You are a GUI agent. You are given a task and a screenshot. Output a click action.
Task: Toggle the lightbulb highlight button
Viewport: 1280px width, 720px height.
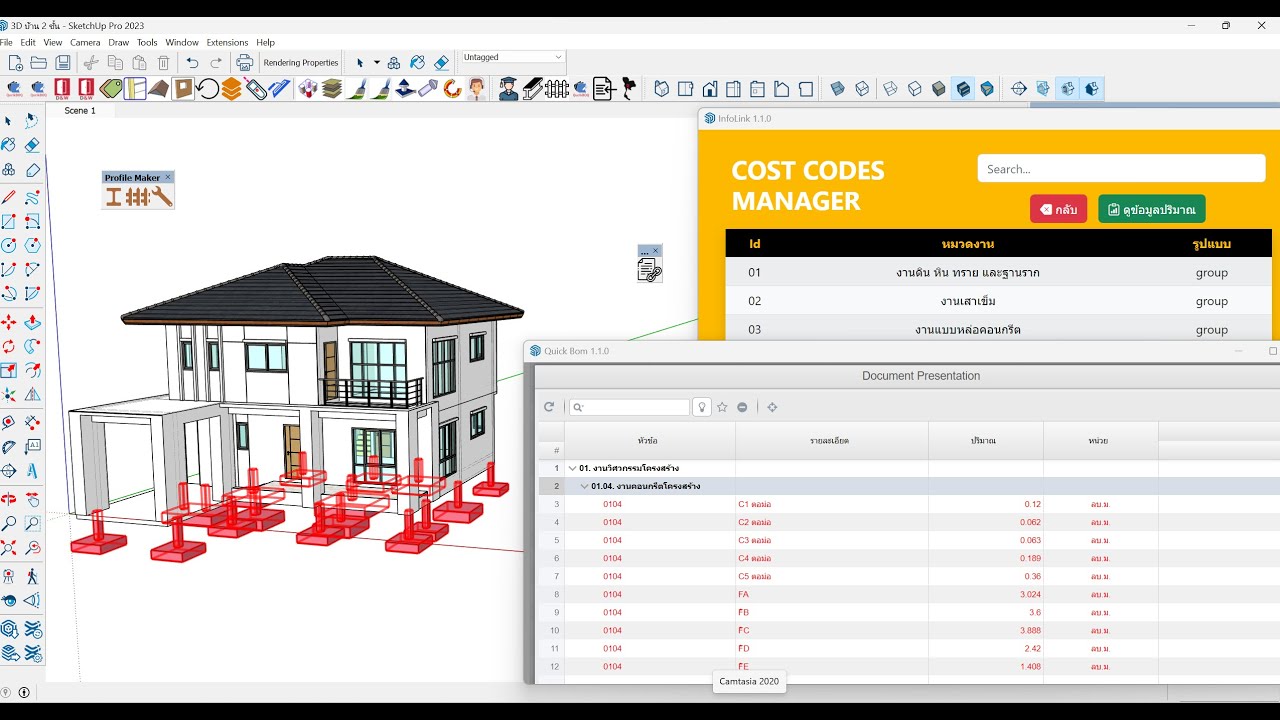[x=702, y=407]
